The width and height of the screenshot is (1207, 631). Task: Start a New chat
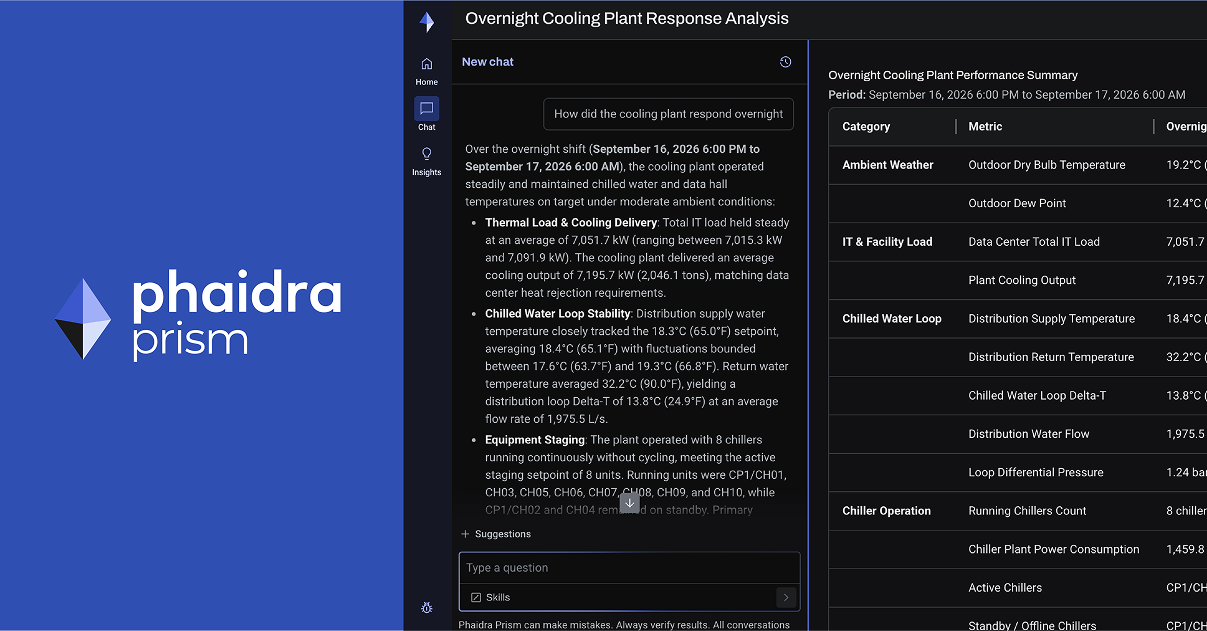(488, 62)
